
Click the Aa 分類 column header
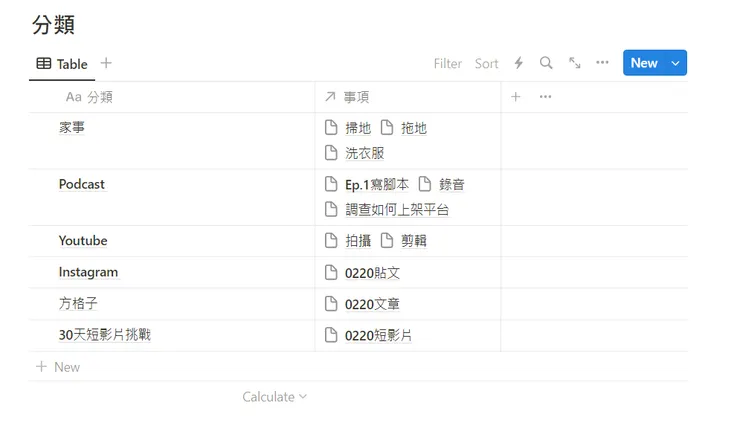(x=89, y=97)
